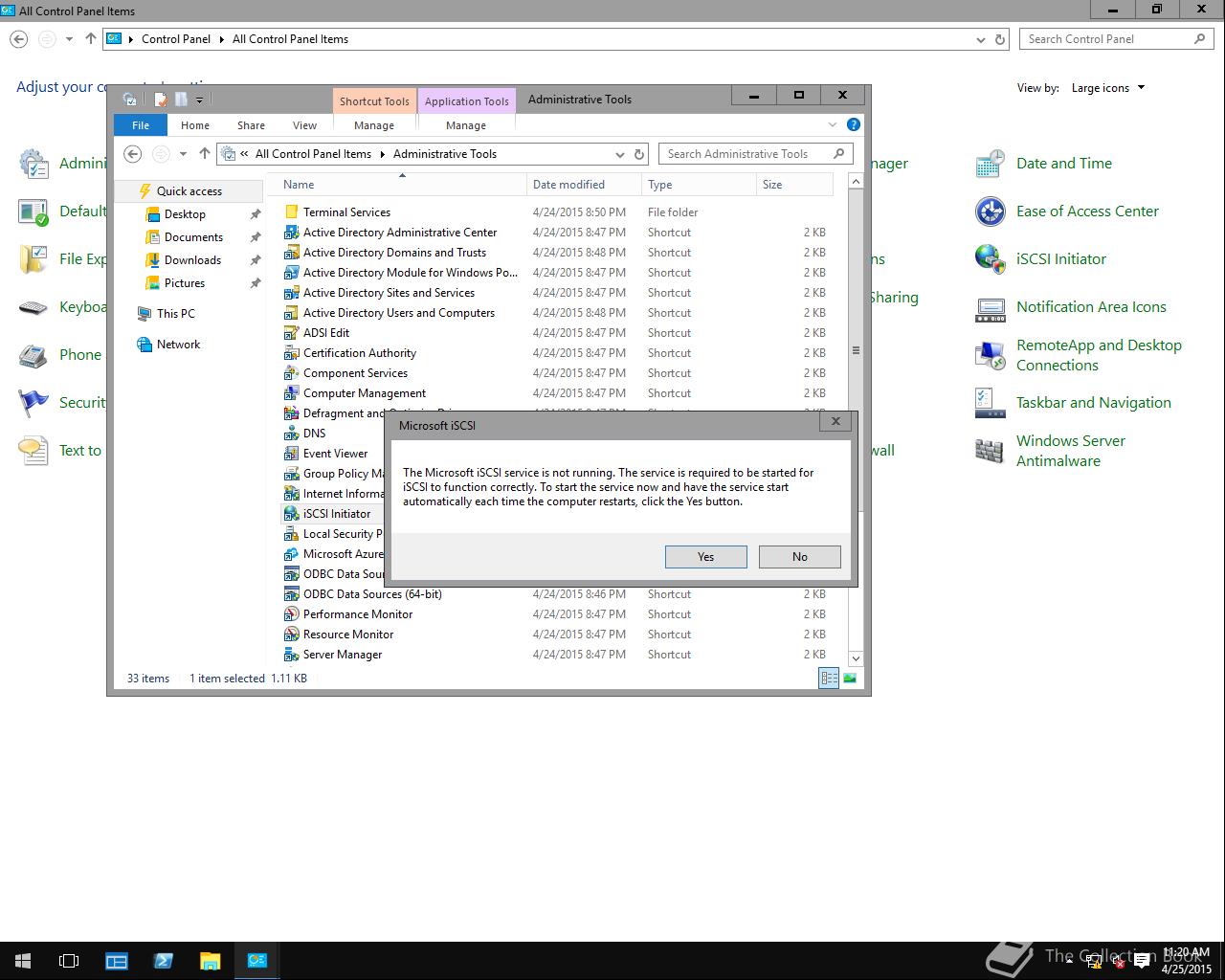Screen dimensions: 1225x980
Task: Click Back arrow in Administrative Tools window
Action: 133,154
